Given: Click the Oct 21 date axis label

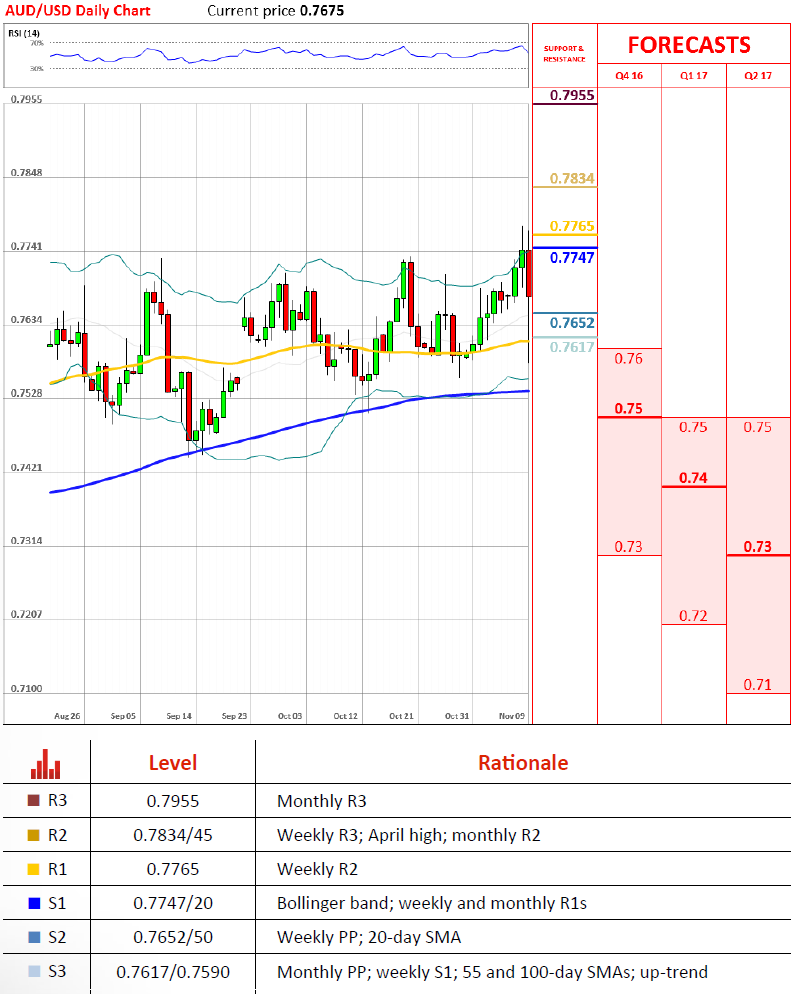Looking at the screenshot, I should coord(401,716).
